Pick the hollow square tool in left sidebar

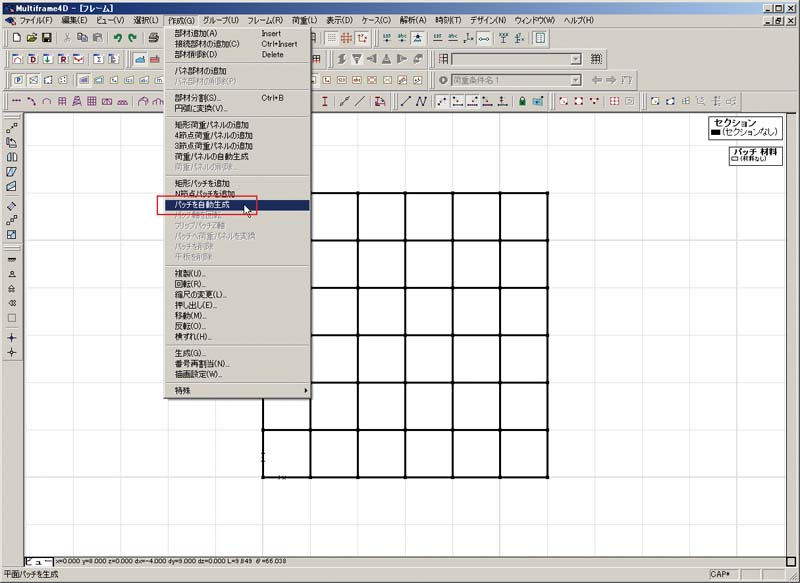[12, 318]
